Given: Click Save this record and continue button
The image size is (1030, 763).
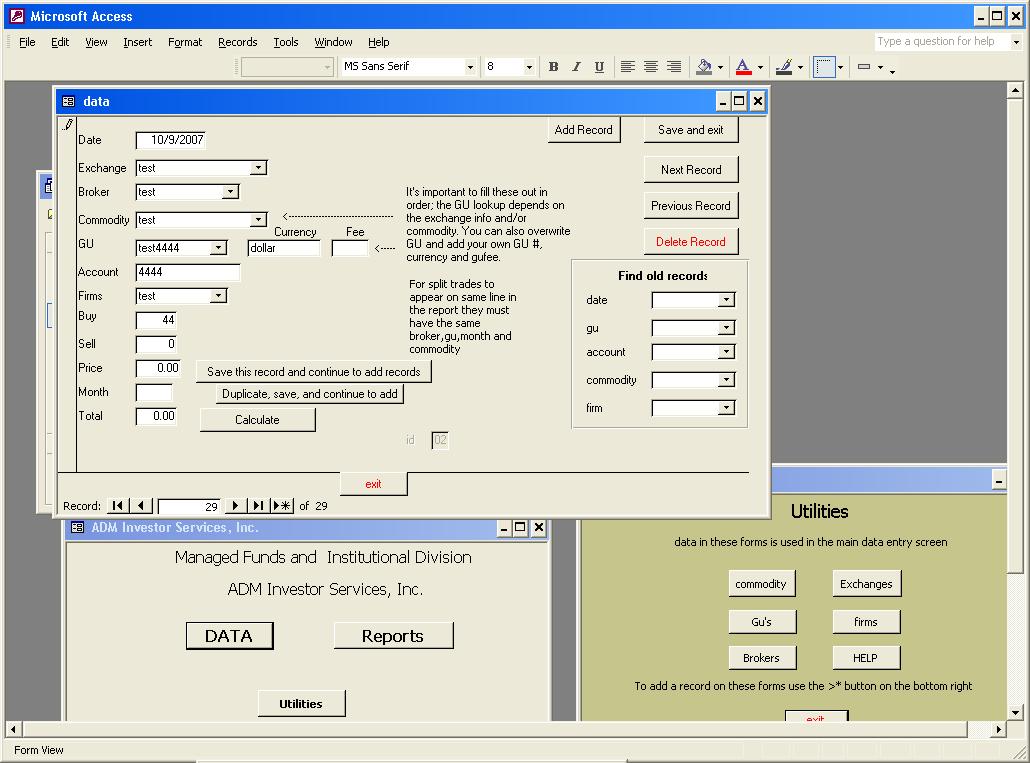Looking at the screenshot, I should tap(313, 372).
